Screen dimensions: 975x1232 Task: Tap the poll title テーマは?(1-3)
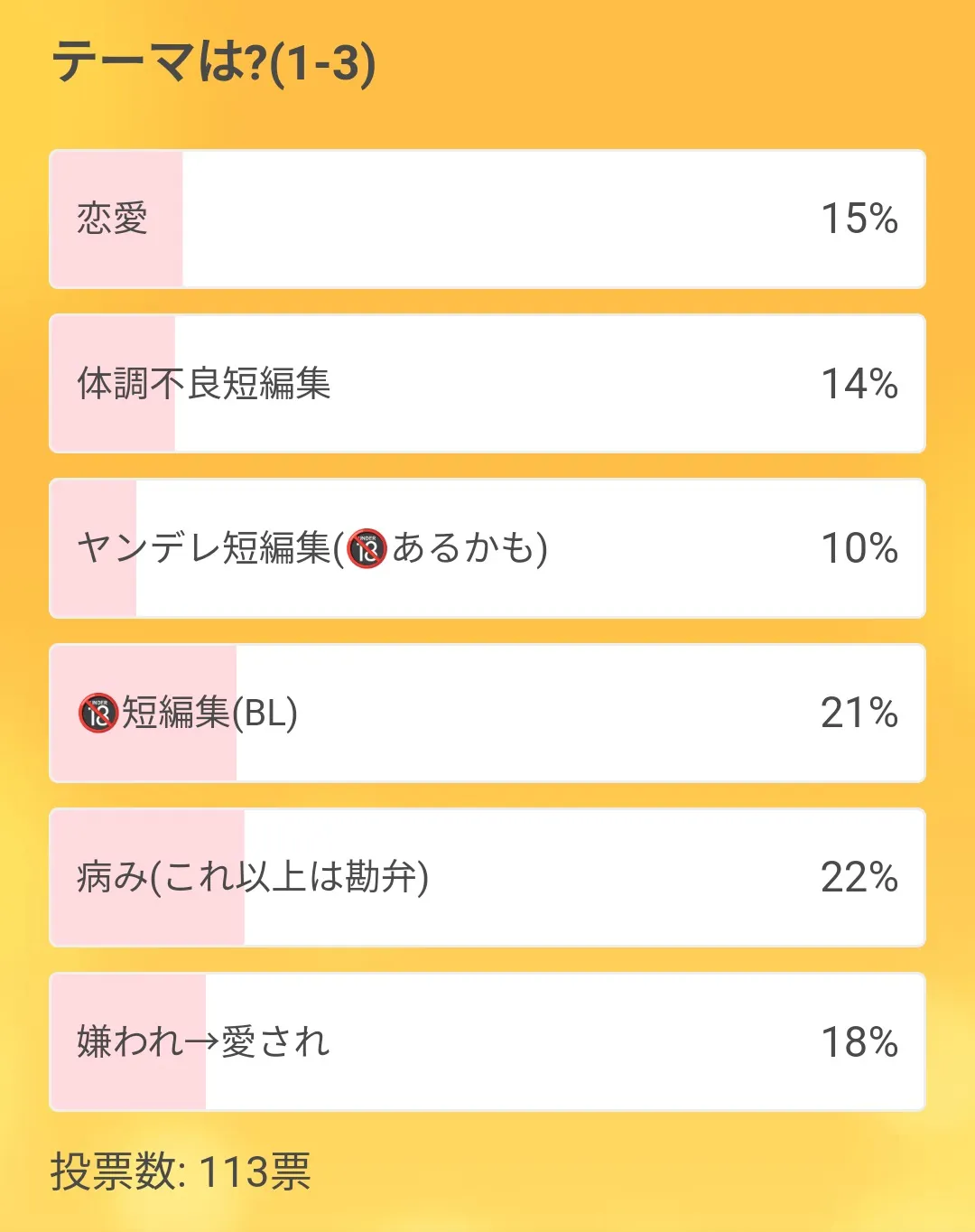coord(214,63)
